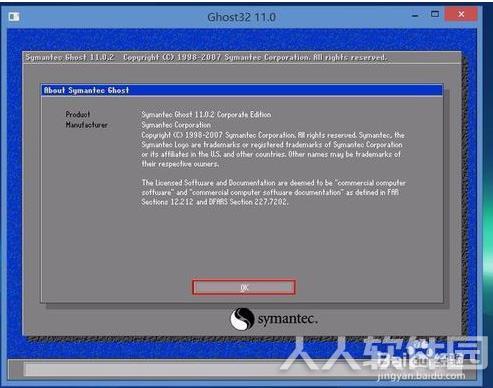Click the Symantec Corporation manufacturer value
The width and height of the screenshot is (493, 388).
tap(176, 125)
